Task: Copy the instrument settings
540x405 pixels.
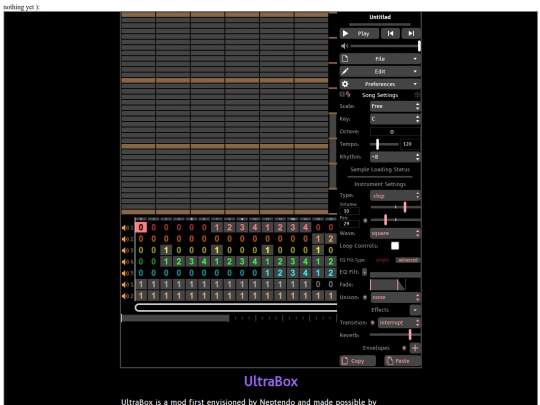Action: tap(357, 361)
